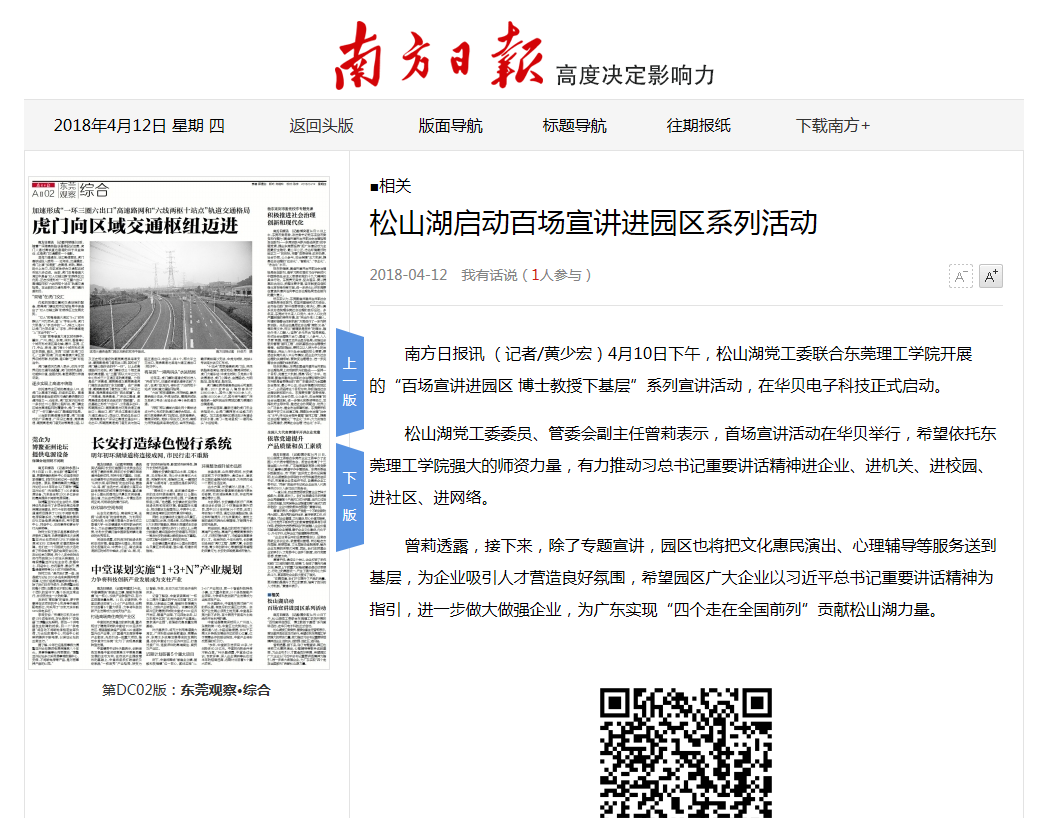The image size is (1051, 818).
Task: Open the 版面导航 menu
Action: (450, 125)
